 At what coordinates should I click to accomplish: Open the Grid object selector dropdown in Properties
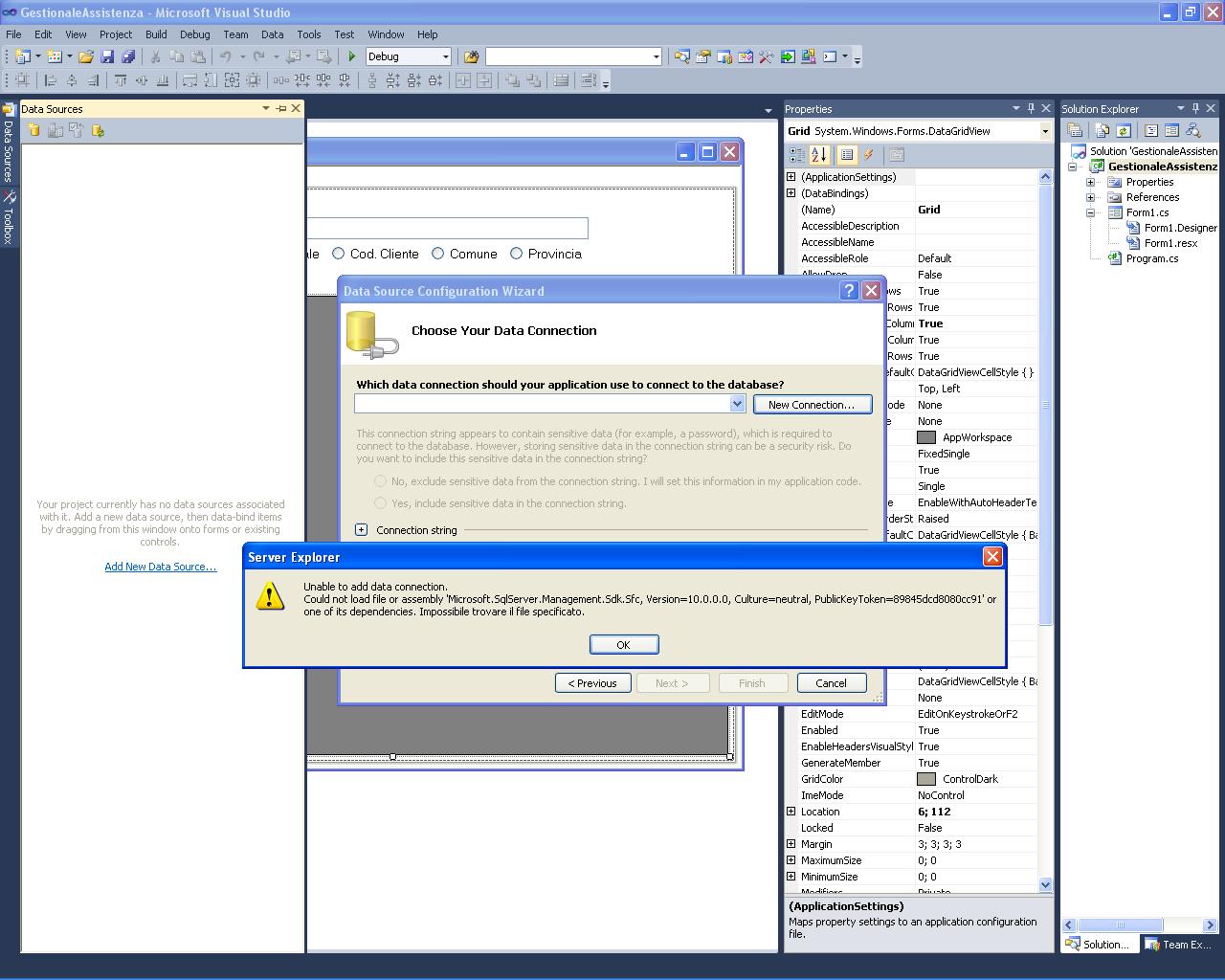pyautogui.click(x=1044, y=131)
